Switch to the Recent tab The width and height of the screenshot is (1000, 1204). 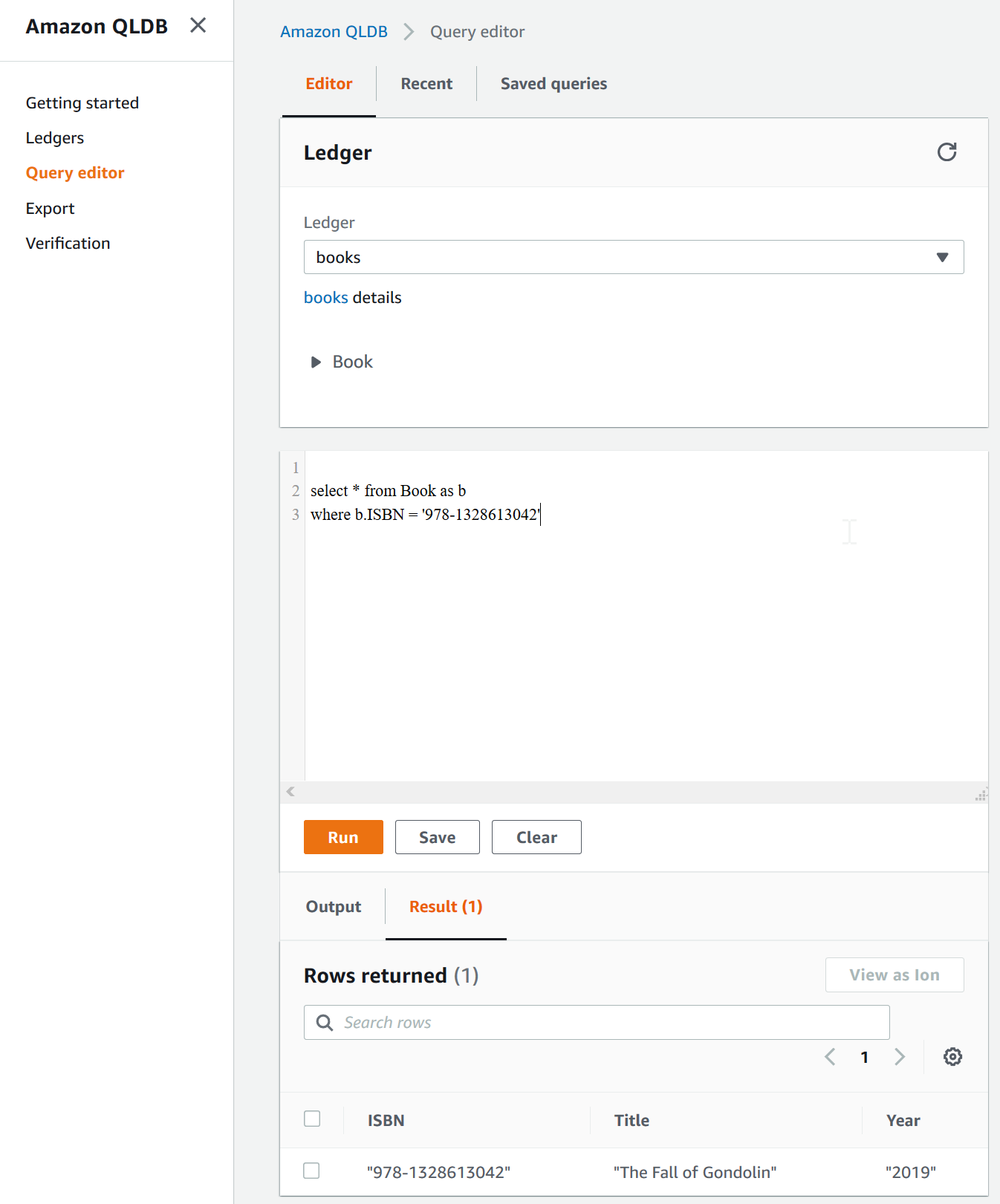(x=426, y=84)
